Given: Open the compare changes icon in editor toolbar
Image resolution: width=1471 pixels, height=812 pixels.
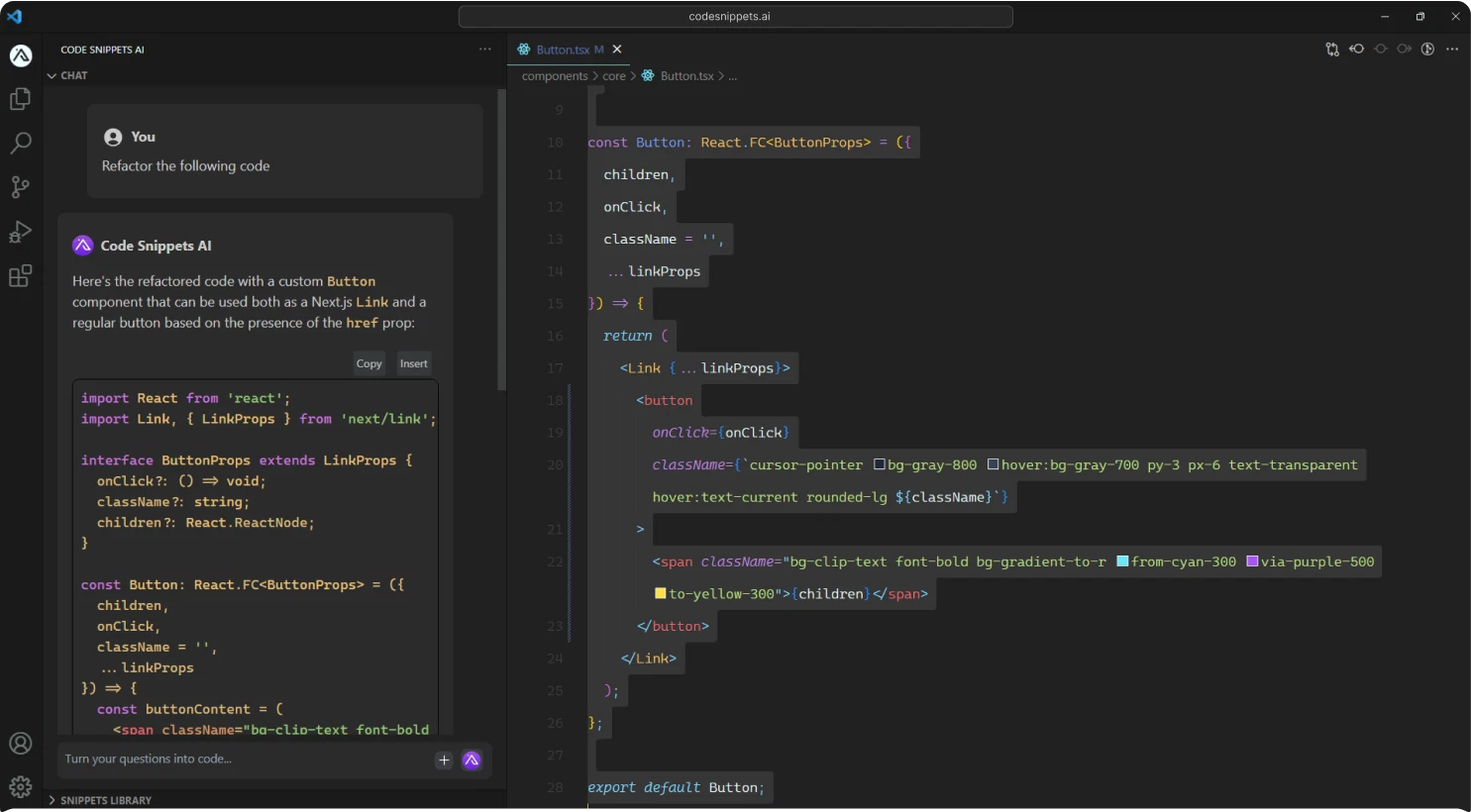Looking at the screenshot, I should tap(1332, 49).
